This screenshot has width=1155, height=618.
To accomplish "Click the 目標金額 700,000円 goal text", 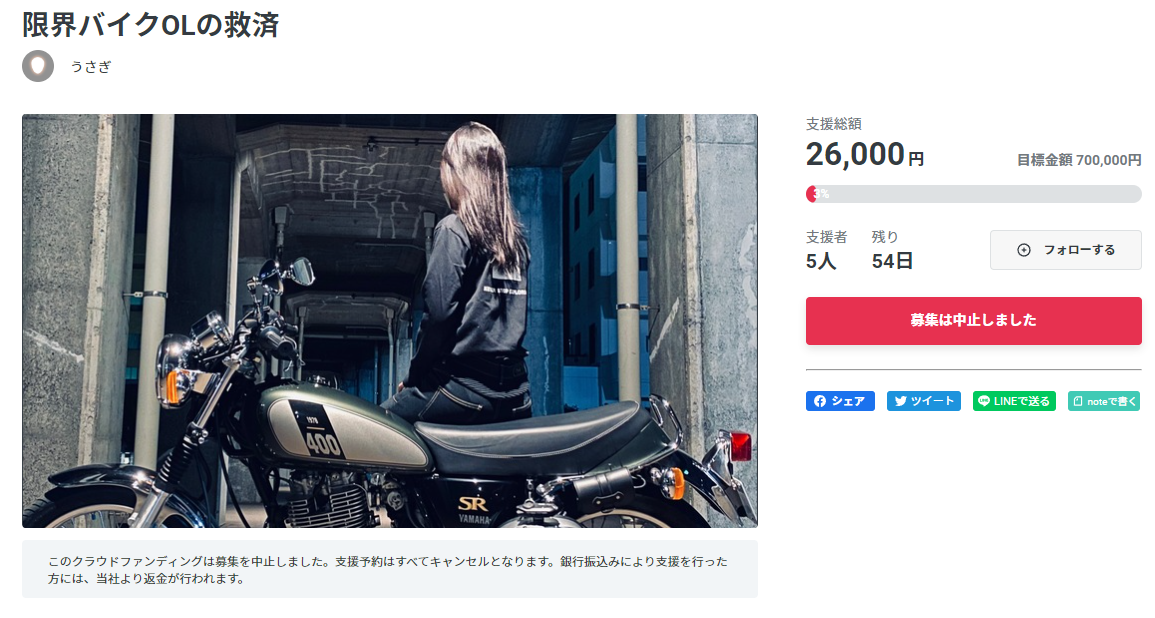I will pos(1078,160).
